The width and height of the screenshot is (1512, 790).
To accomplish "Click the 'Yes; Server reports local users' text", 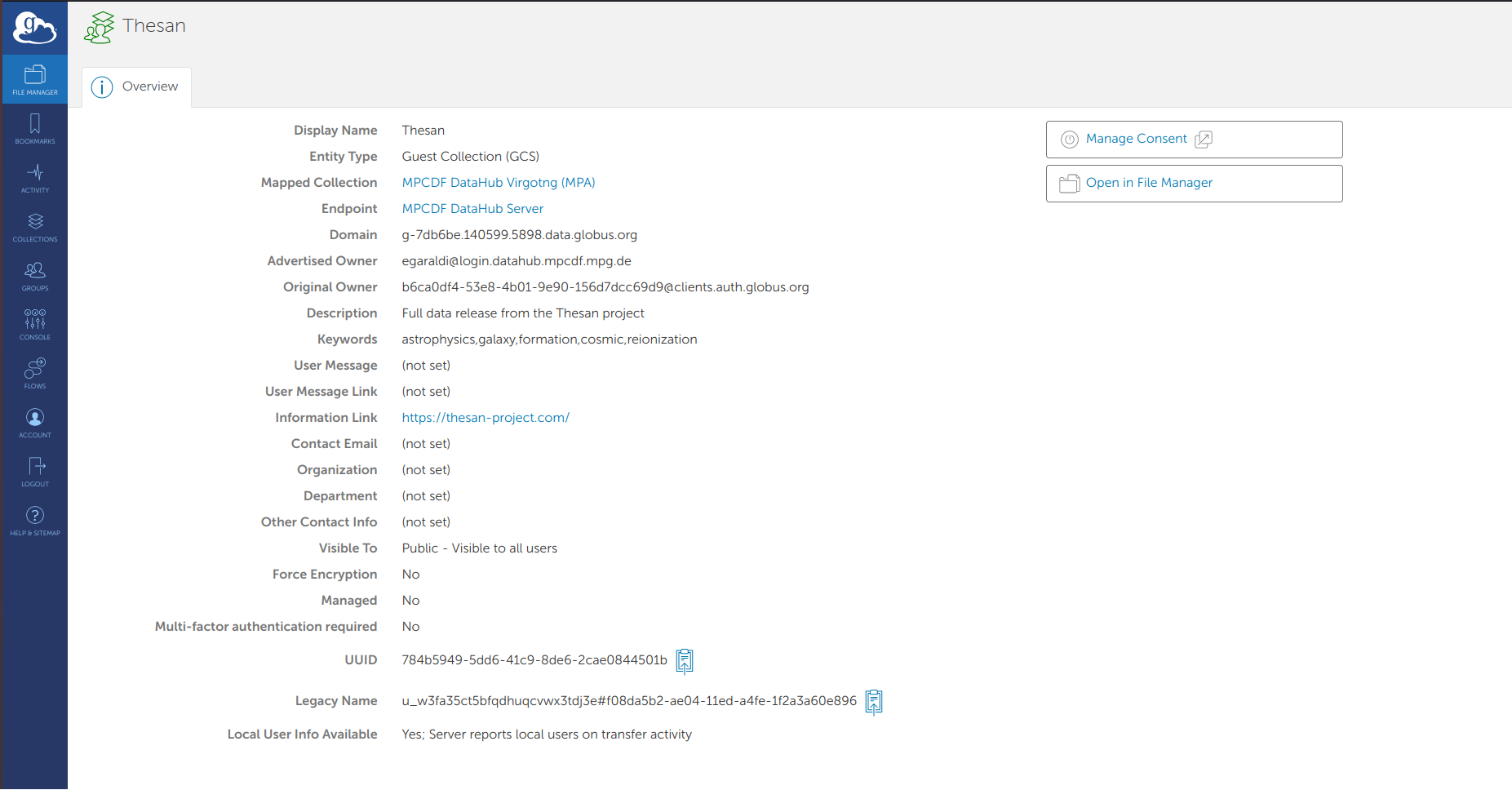I will (547, 735).
